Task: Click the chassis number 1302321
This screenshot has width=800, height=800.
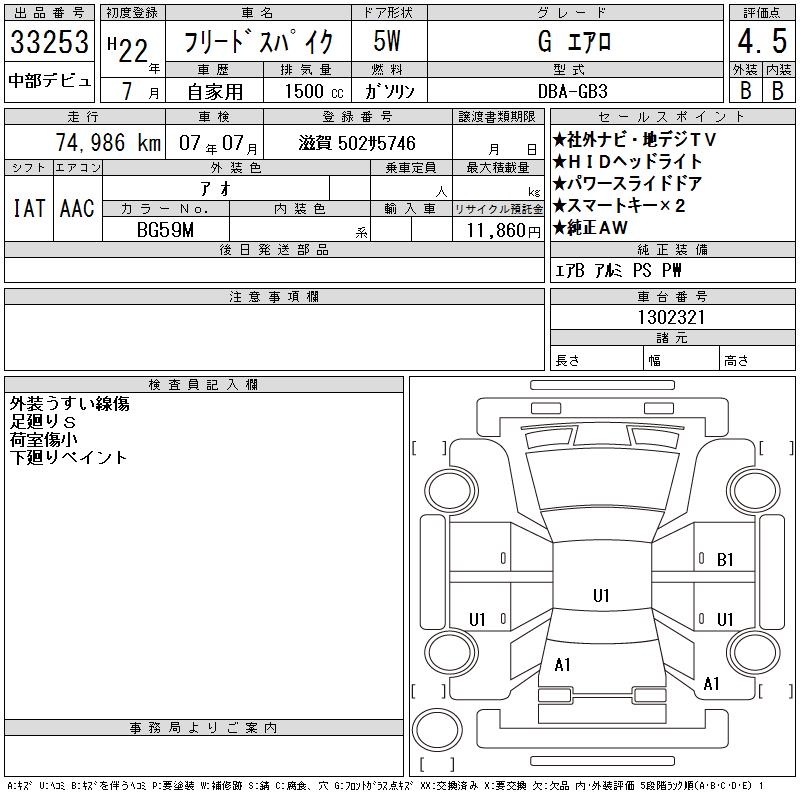Action: click(671, 317)
